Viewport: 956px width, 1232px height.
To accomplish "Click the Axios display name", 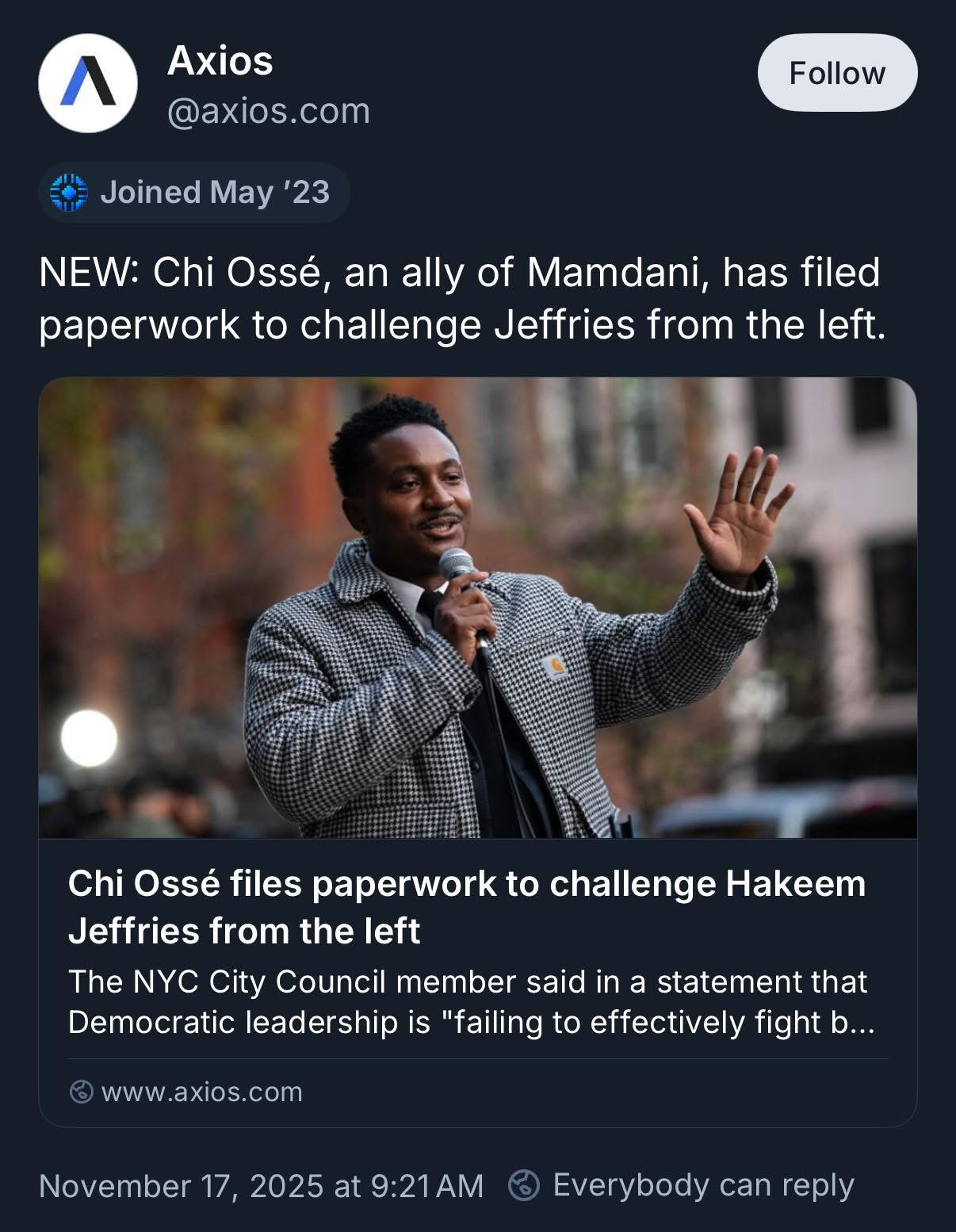I will pos(220,61).
